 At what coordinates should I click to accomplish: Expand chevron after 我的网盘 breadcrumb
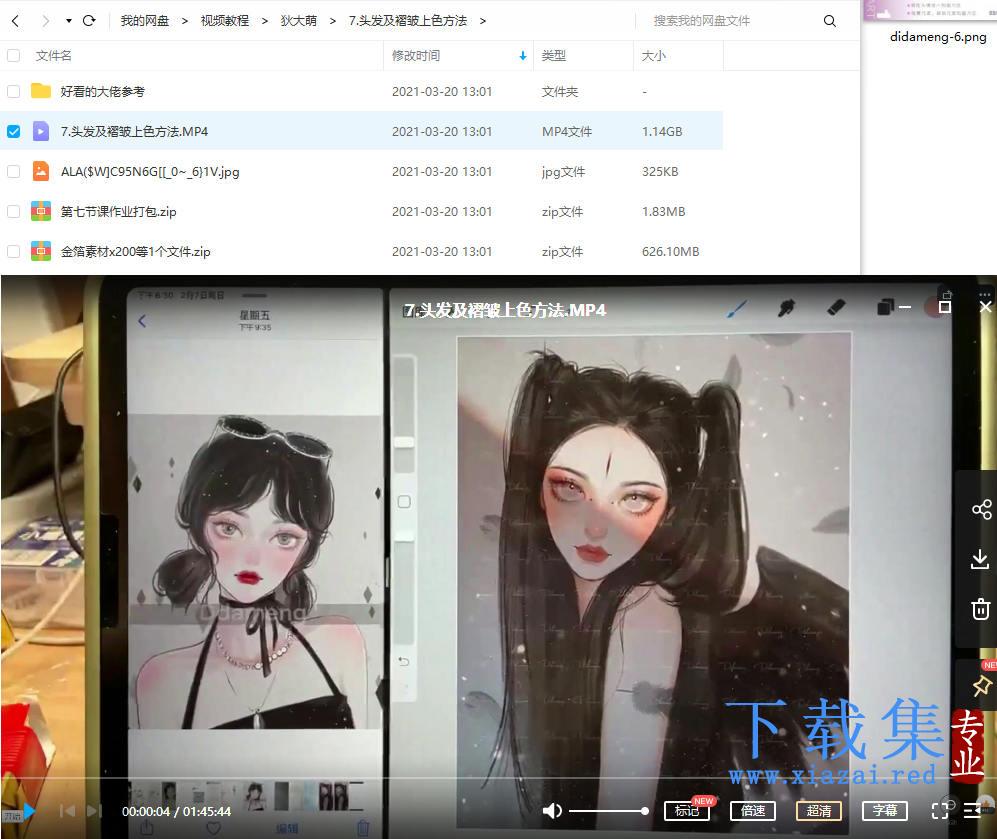[185, 21]
